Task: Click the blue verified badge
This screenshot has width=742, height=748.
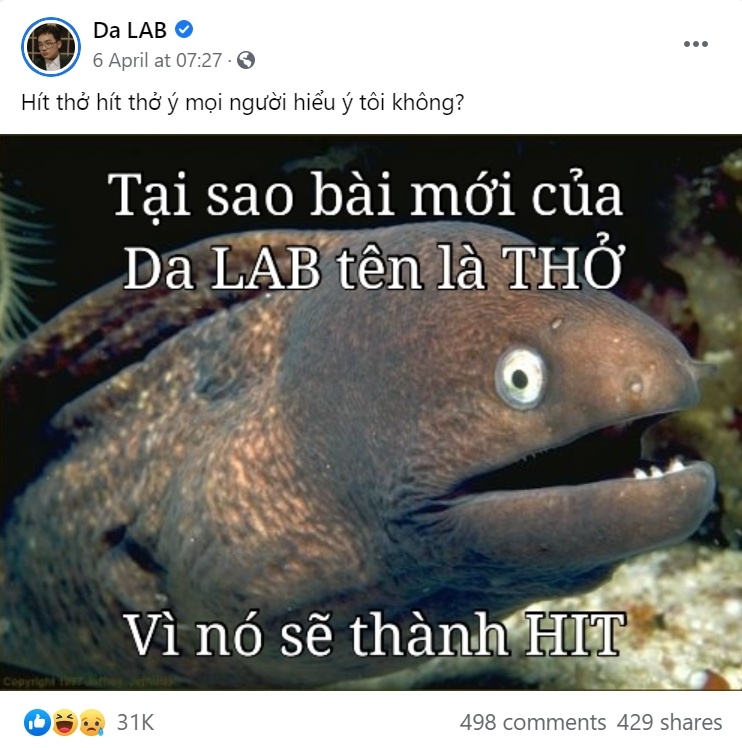Action: tap(184, 30)
